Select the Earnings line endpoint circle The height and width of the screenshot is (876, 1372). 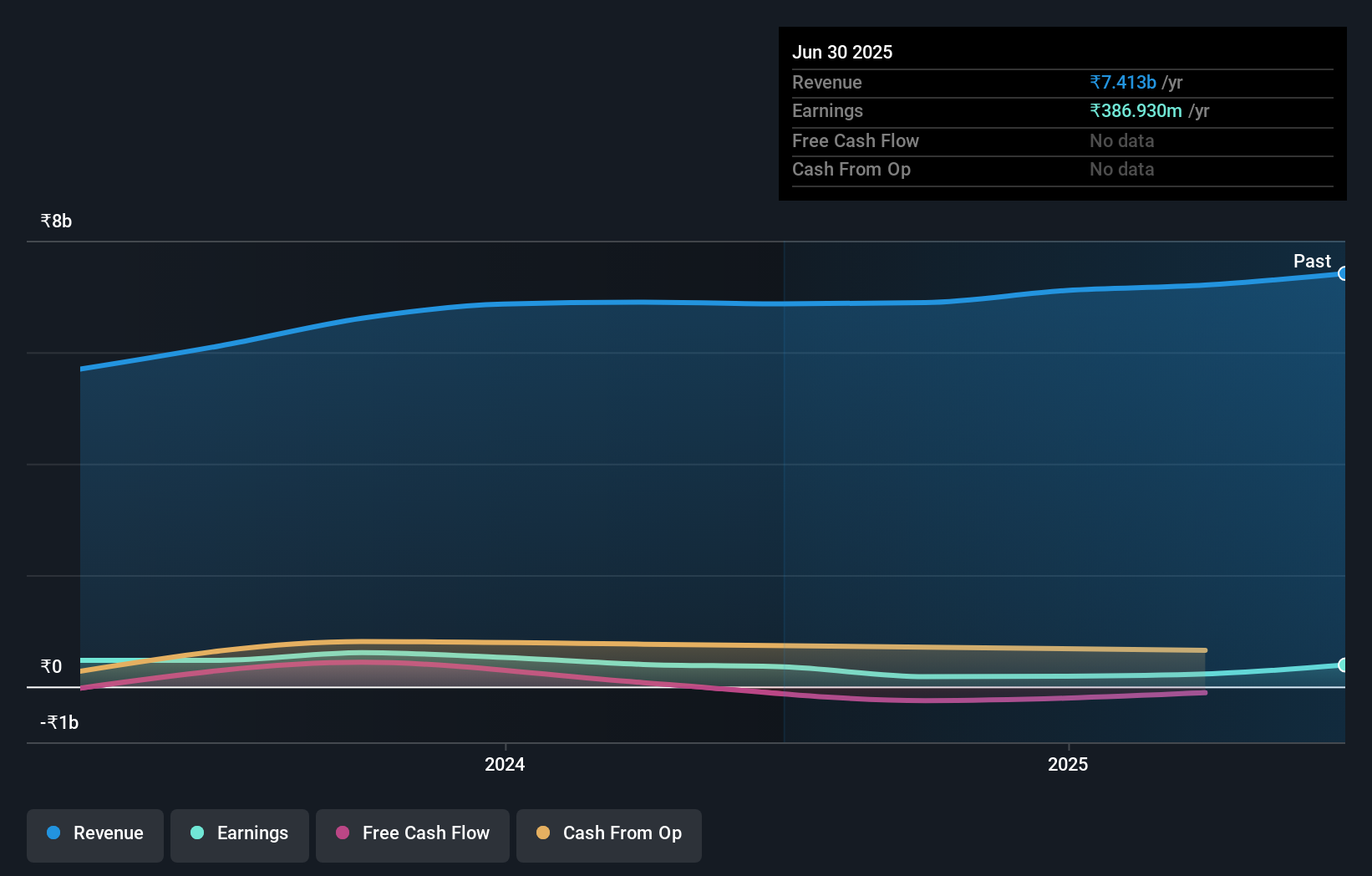[1344, 666]
